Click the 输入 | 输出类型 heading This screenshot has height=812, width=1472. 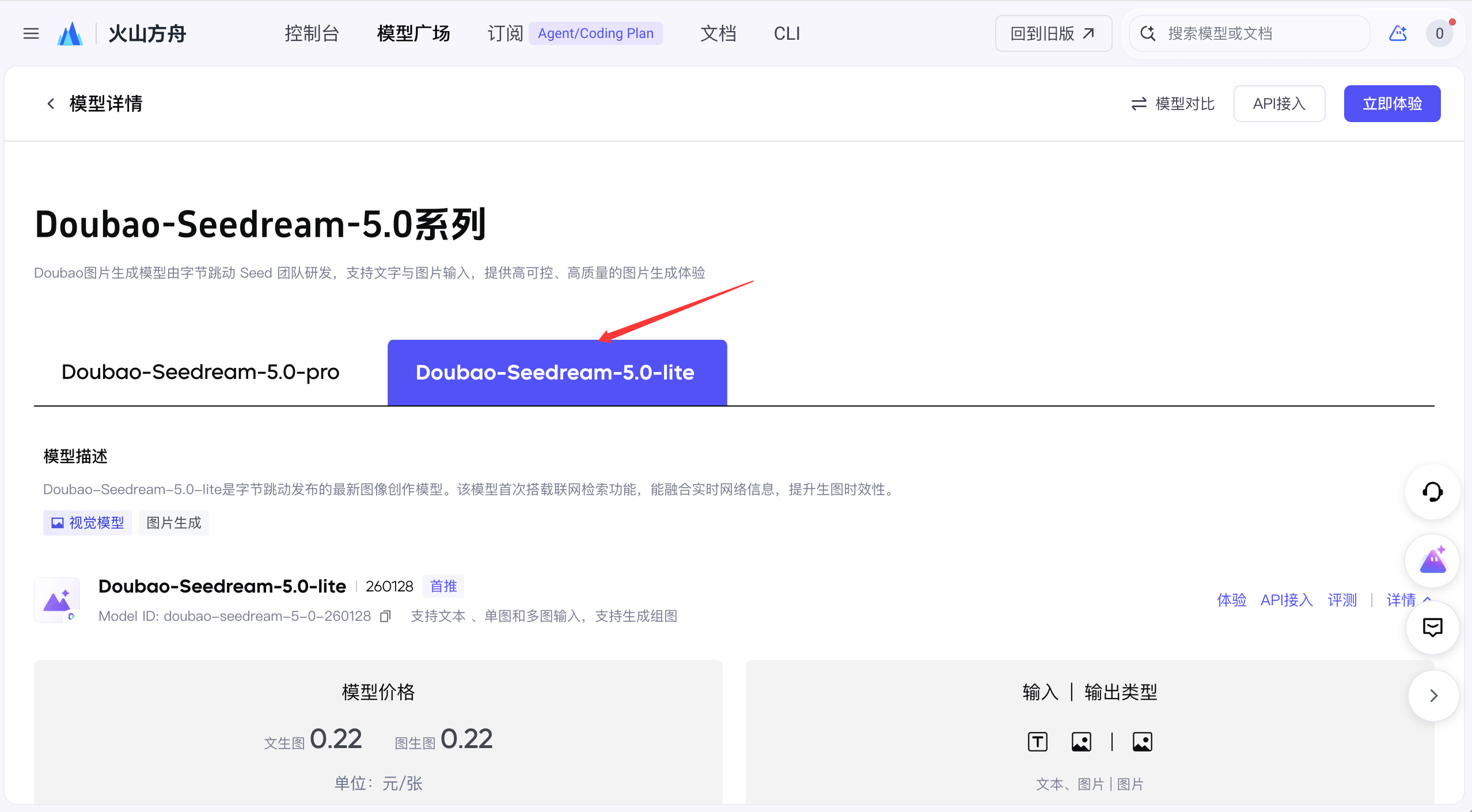coord(1090,692)
